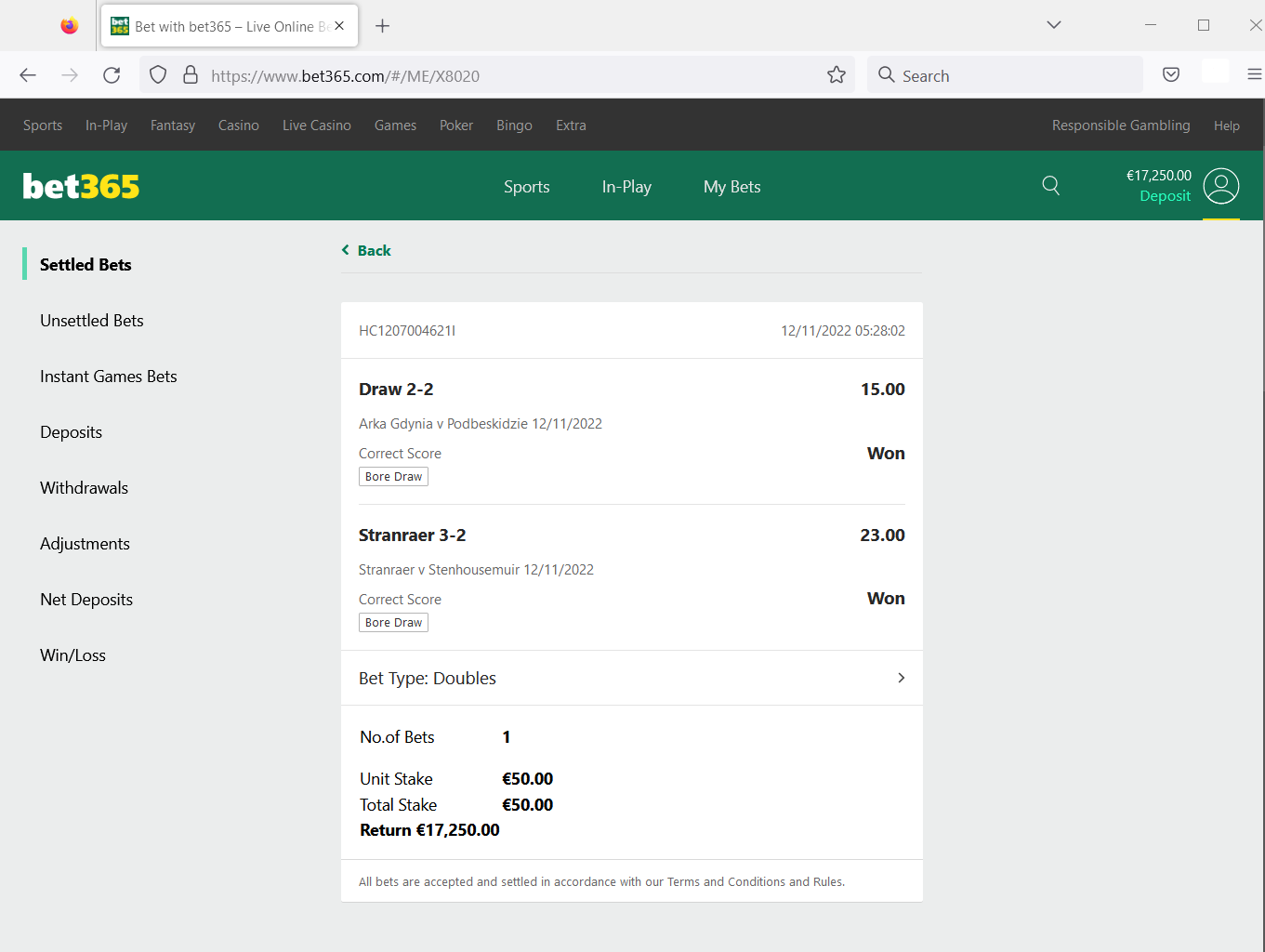Viewport: 1265px width, 952px height.
Task: Click the shield tracking protection icon
Action: 158,75
